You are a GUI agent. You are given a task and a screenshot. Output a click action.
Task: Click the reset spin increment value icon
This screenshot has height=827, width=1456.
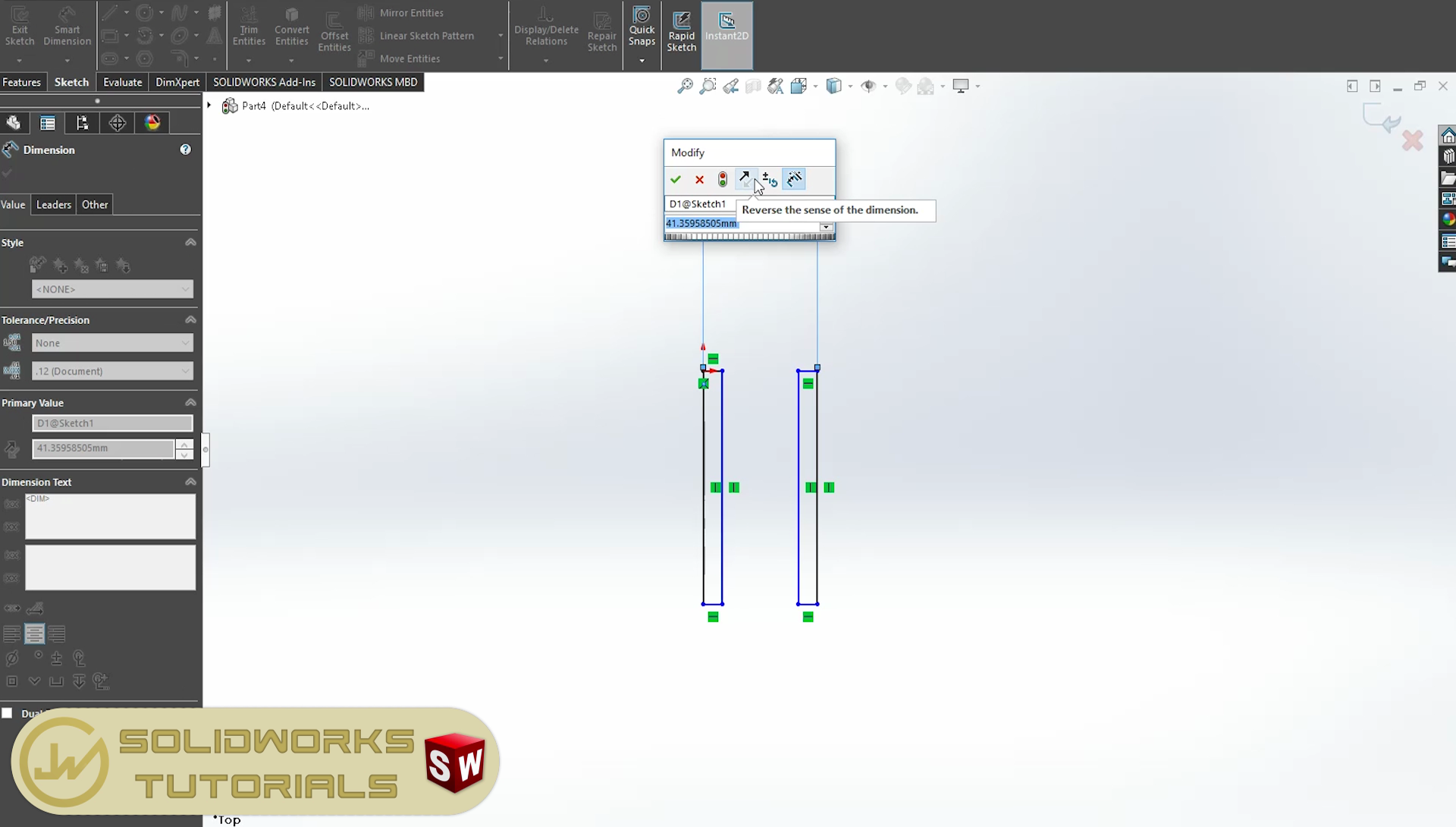pos(770,180)
